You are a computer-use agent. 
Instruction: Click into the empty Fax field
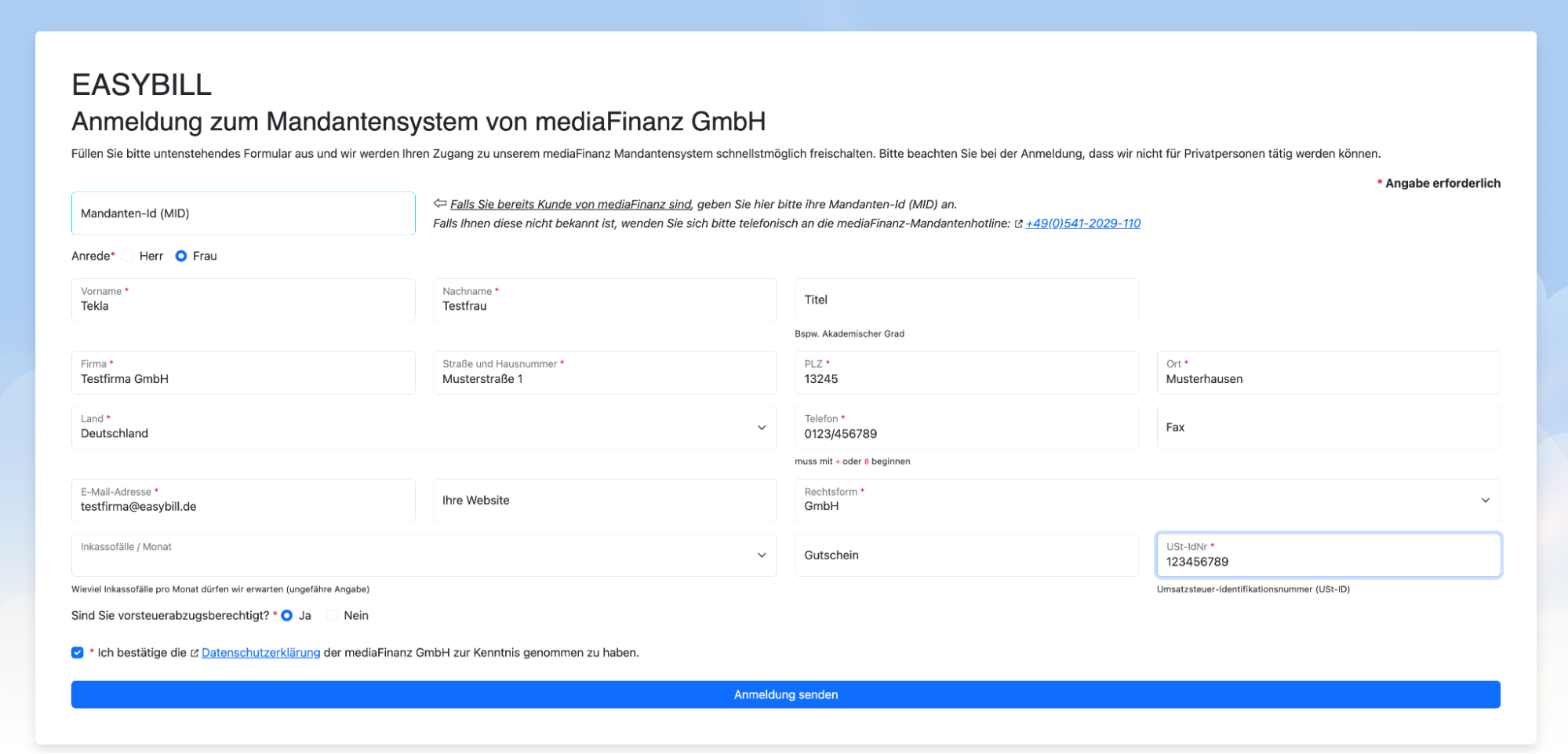click(x=1329, y=428)
